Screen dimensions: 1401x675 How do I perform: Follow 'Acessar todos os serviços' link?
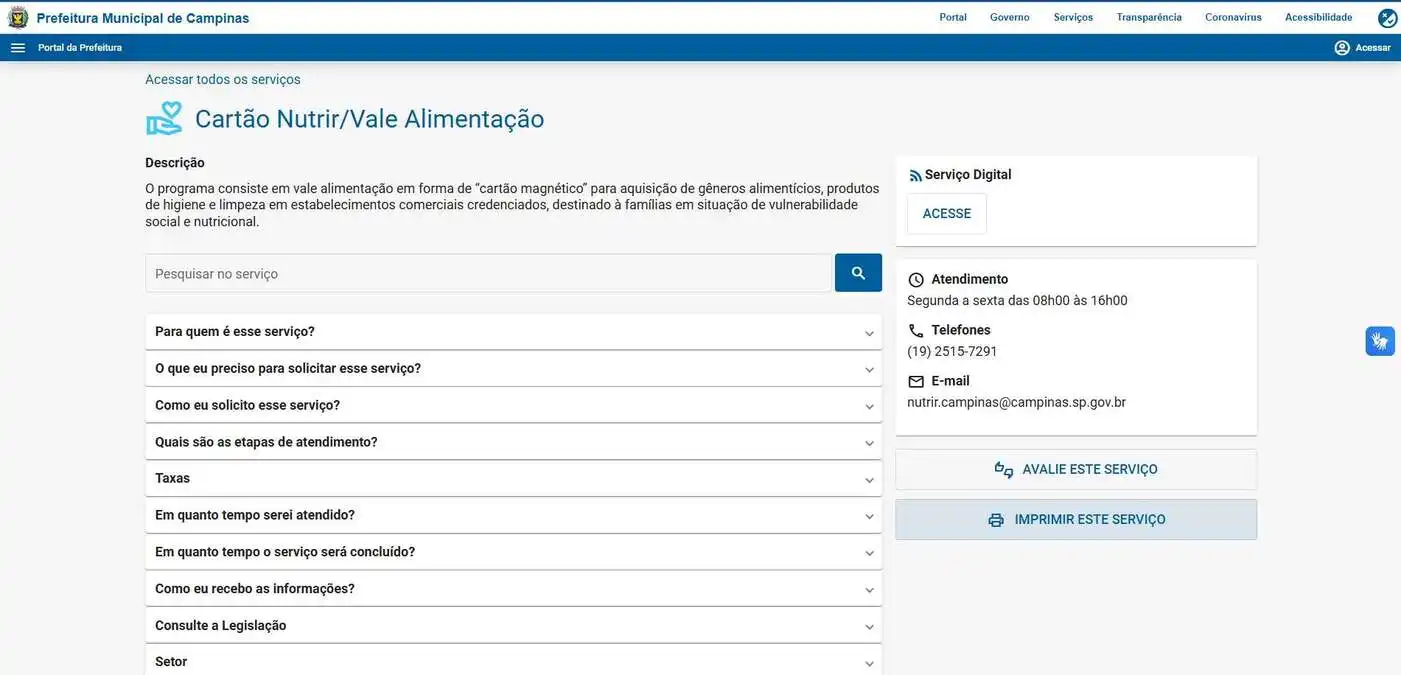(223, 79)
